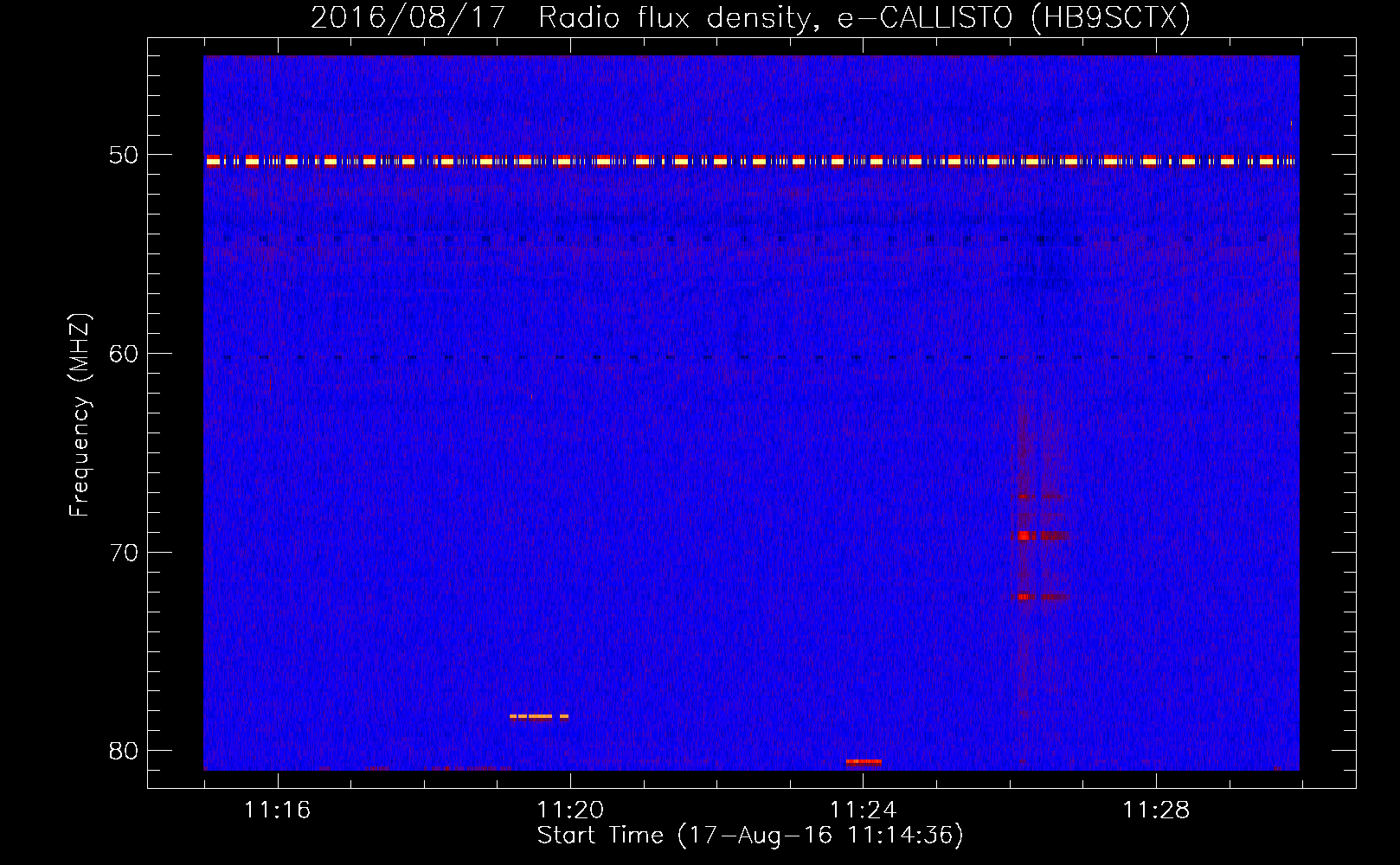
Task: Click the orange dash segment near 78 MHz
Action: (x=539, y=716)
